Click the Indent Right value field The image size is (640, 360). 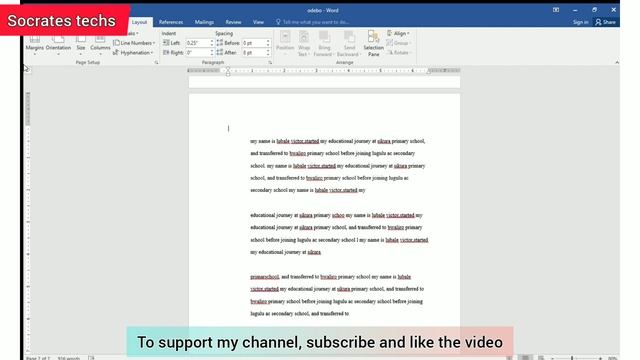pos(198,53)
